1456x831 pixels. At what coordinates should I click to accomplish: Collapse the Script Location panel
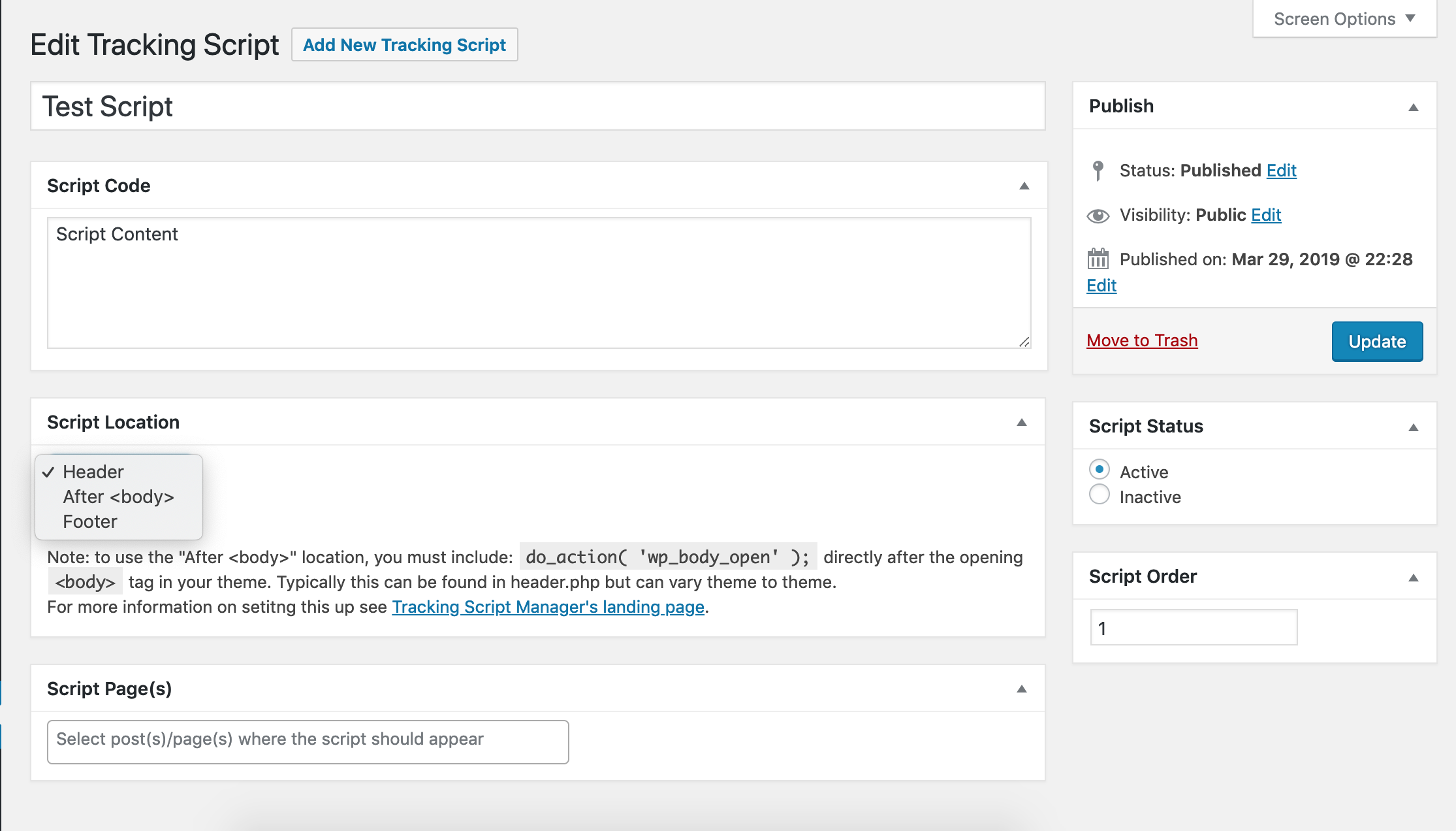point(1022,423)
